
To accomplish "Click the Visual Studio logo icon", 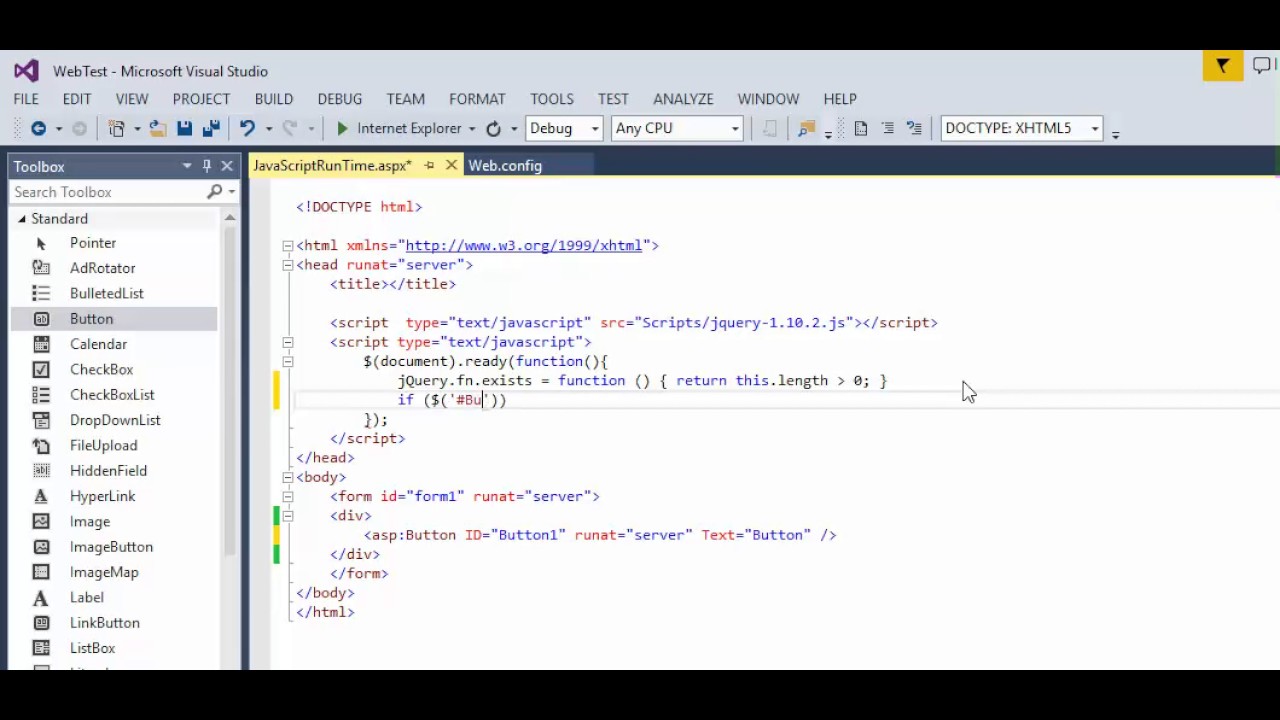I will pyautogui.click(x=26, y=71).
